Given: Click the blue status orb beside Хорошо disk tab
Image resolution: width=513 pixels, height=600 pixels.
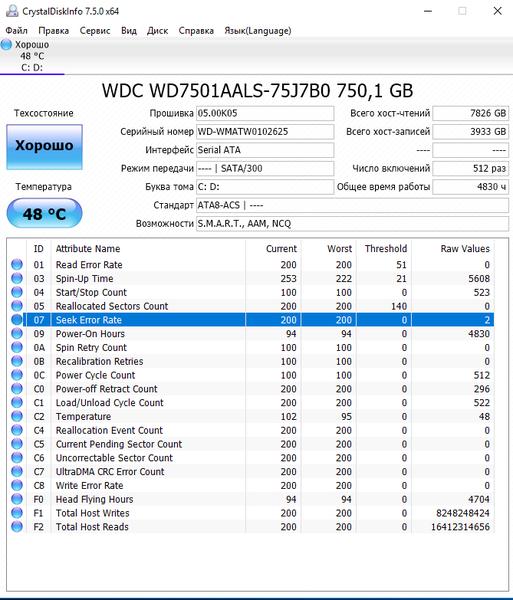Looking at the screenshot, I should 6,44.
